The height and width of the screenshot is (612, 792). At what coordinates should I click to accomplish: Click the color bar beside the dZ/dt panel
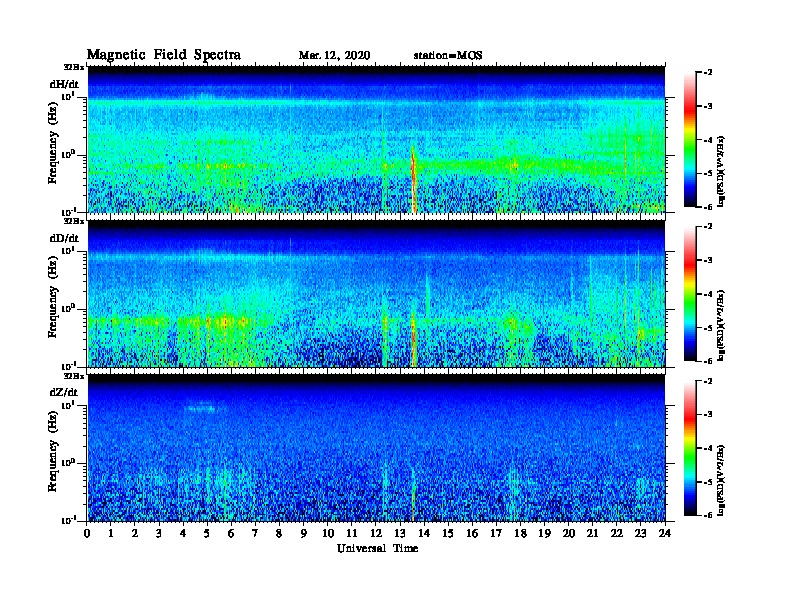pos(690,448)
